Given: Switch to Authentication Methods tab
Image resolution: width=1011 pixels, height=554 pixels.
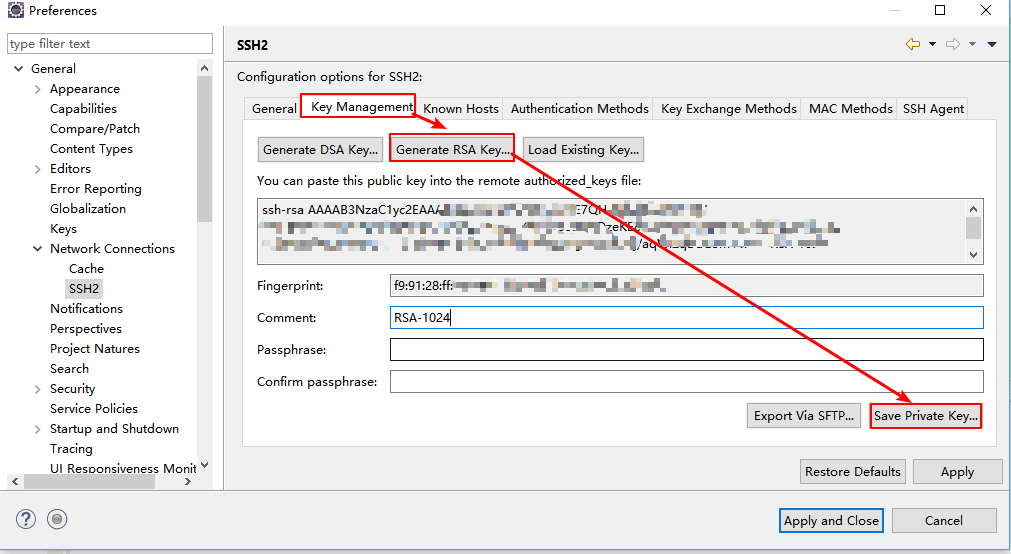Looking at the screenshot, I should coord(579,108).
